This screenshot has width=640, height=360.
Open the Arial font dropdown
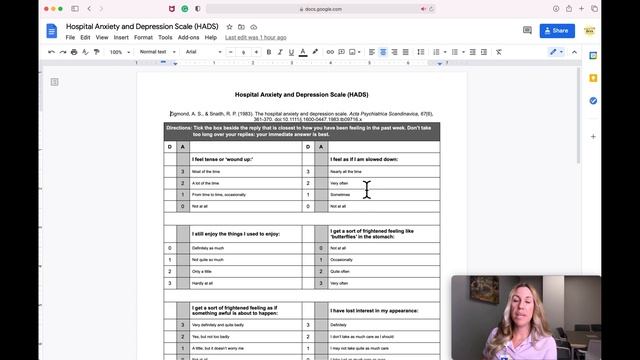pos(203,52)
